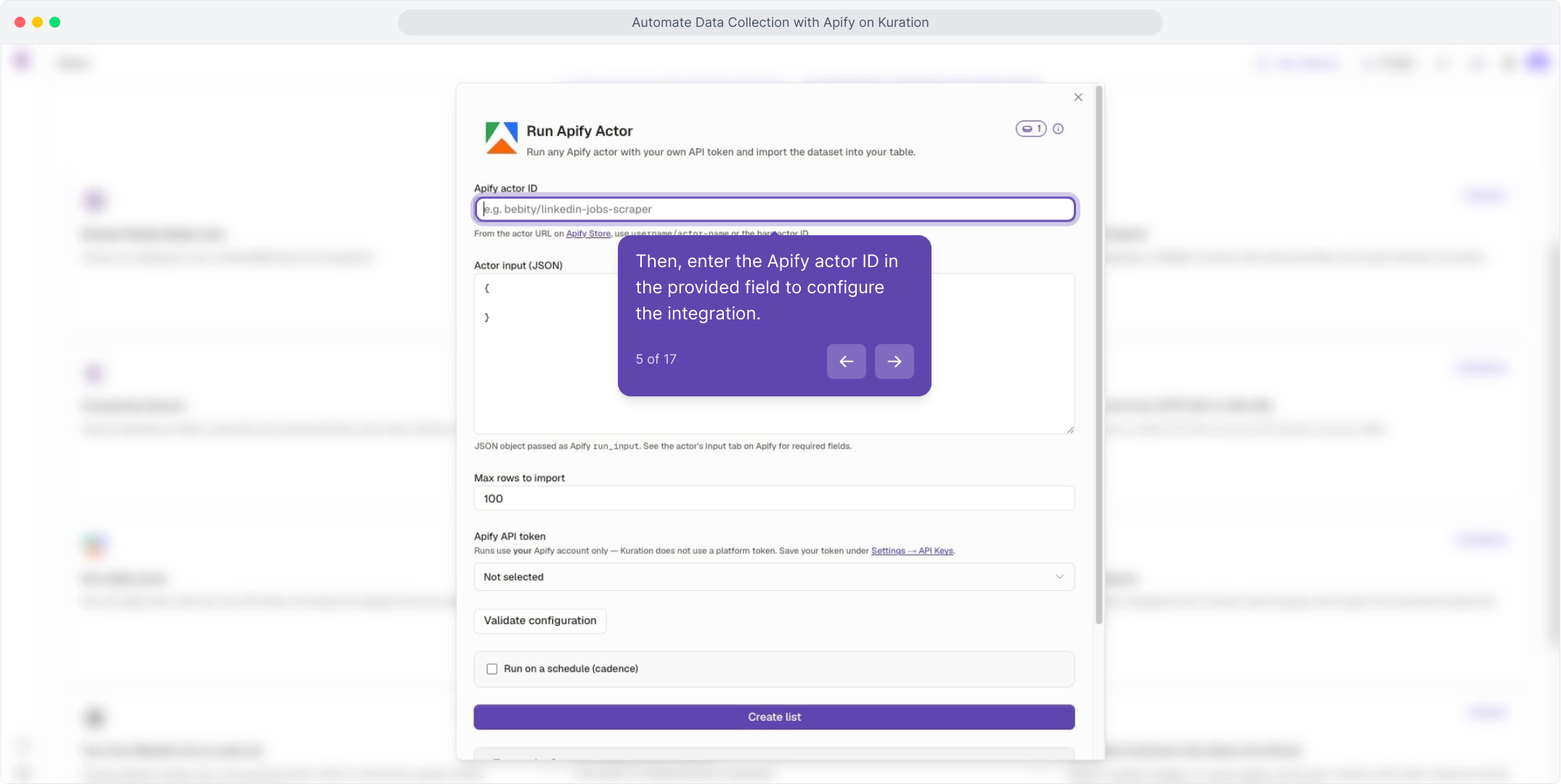Open Settings → API Keys link

pos(912,551)
